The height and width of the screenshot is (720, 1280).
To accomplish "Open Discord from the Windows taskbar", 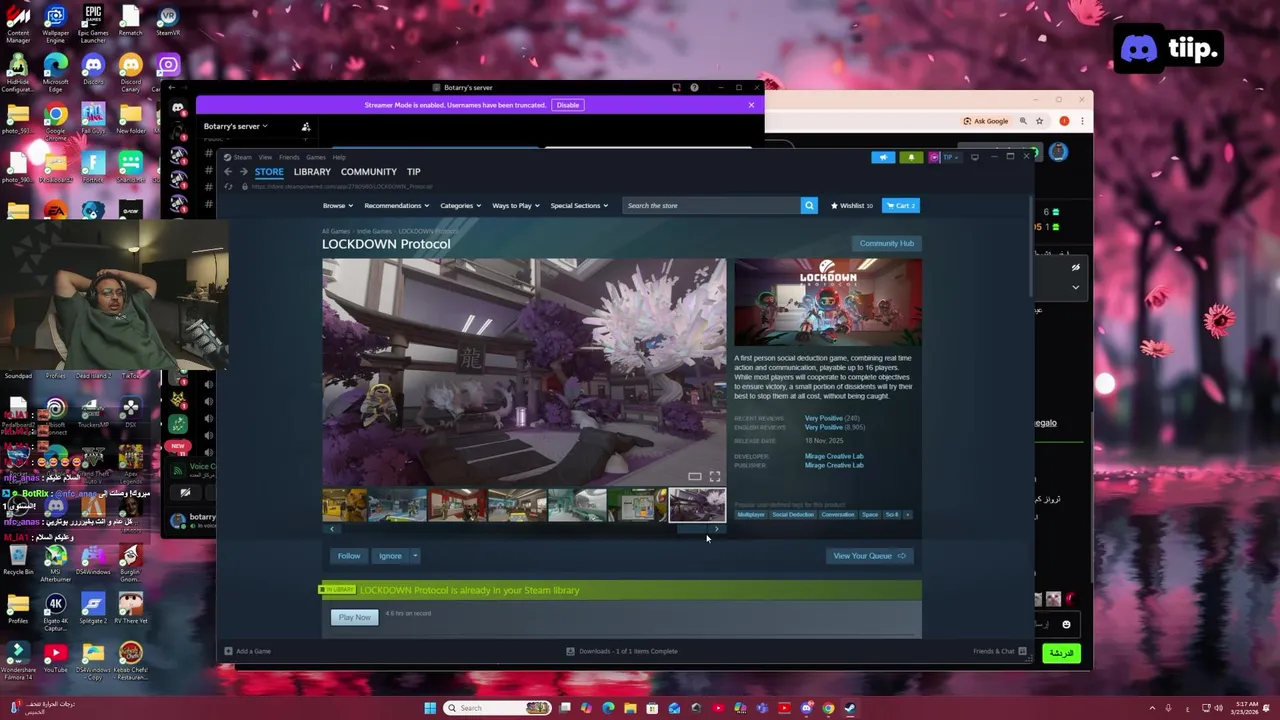I will pyautogui.click(x=806, y=708).
